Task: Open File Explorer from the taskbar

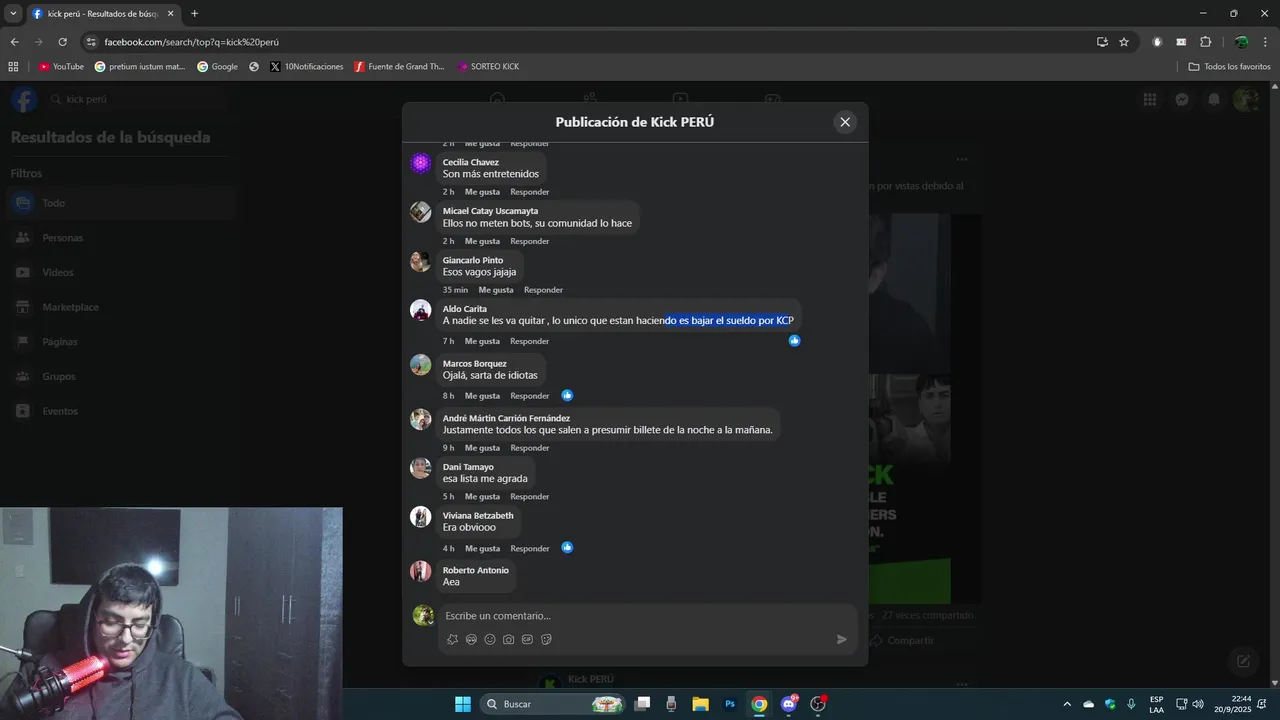Action: (700, 704)
